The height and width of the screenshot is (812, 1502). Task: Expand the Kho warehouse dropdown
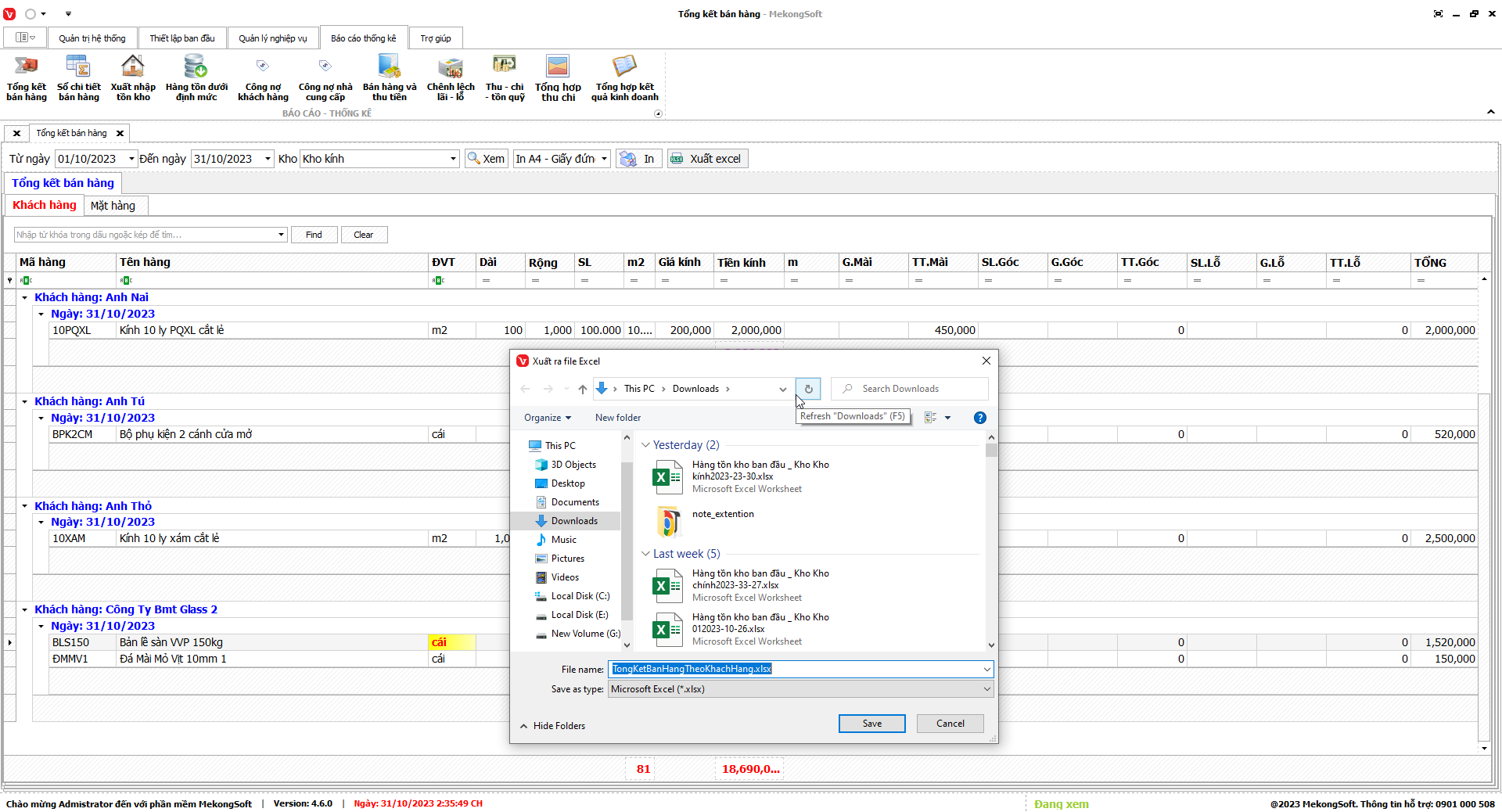click(453, 159)
